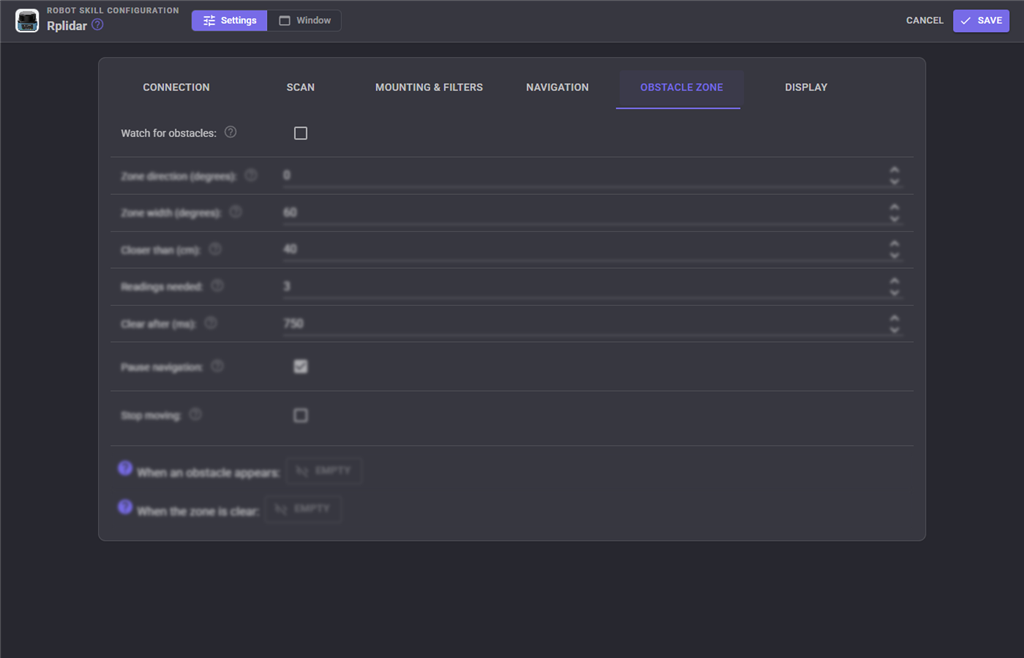
Task: Uncheck the Pause navigation checkbox
Action: (x=300, y=367)
